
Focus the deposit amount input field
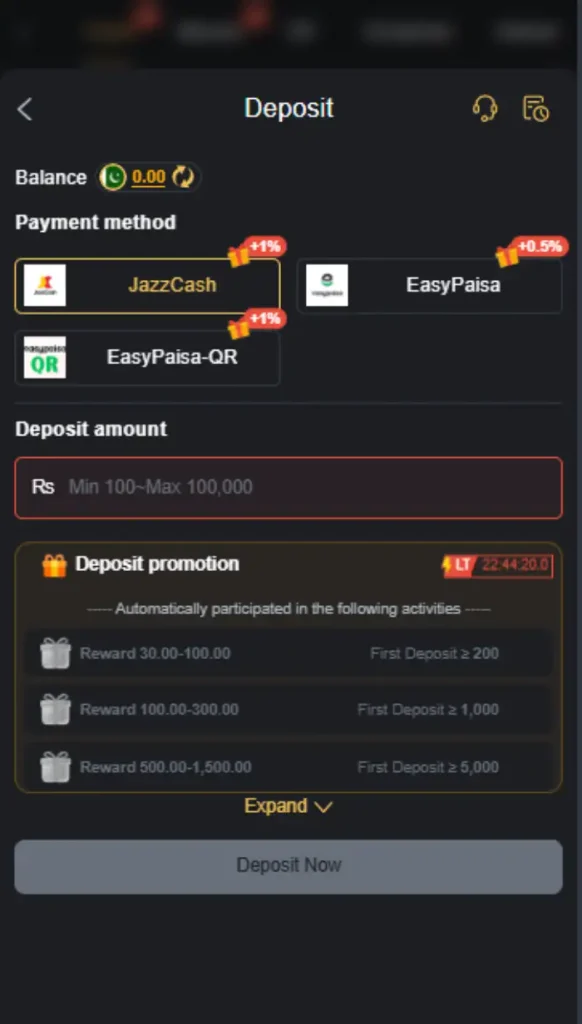pyautogui.click(x=288, y=487)
